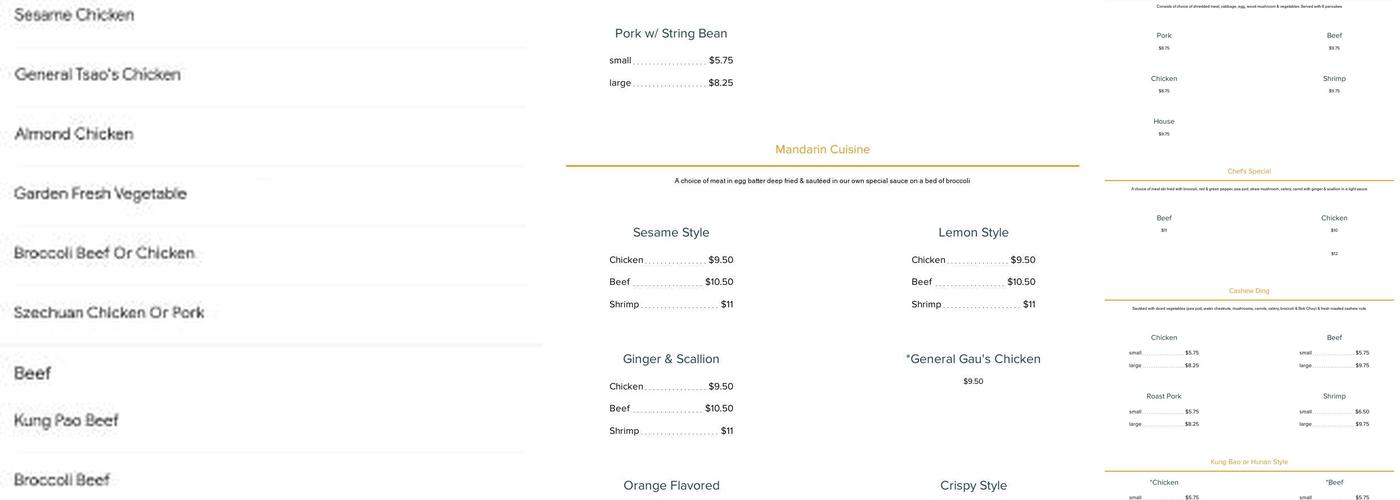Click the Sesame Style heading
Image resolution: width=1400 pixels, height=500 pixels.
[x=671, y=232]
